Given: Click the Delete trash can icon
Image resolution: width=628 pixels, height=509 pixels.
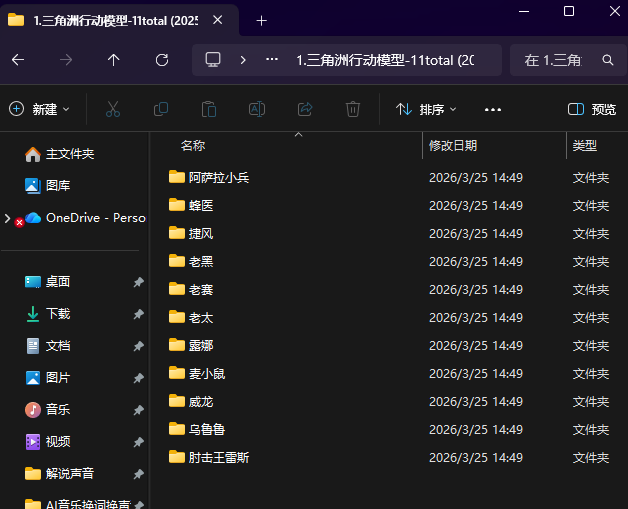Looking at the screenshot, I should tap(353, 109).
